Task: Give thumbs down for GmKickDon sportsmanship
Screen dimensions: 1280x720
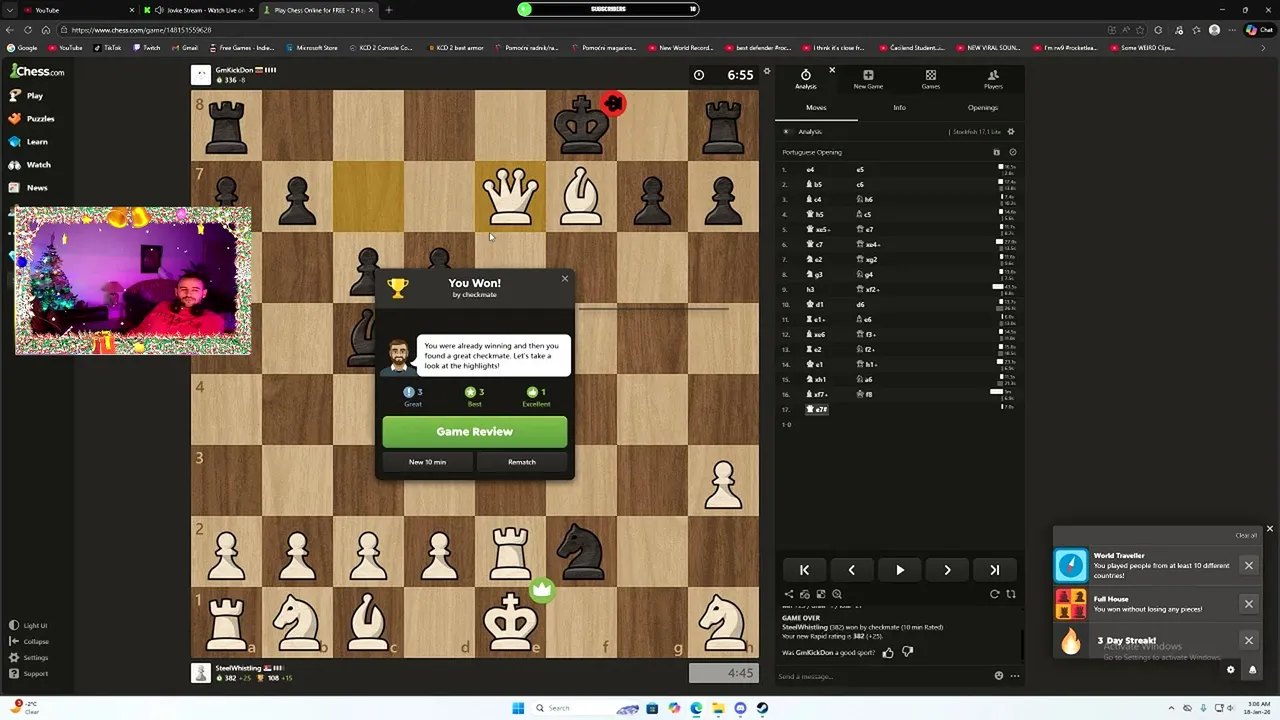Action: (x=907, y=652)
